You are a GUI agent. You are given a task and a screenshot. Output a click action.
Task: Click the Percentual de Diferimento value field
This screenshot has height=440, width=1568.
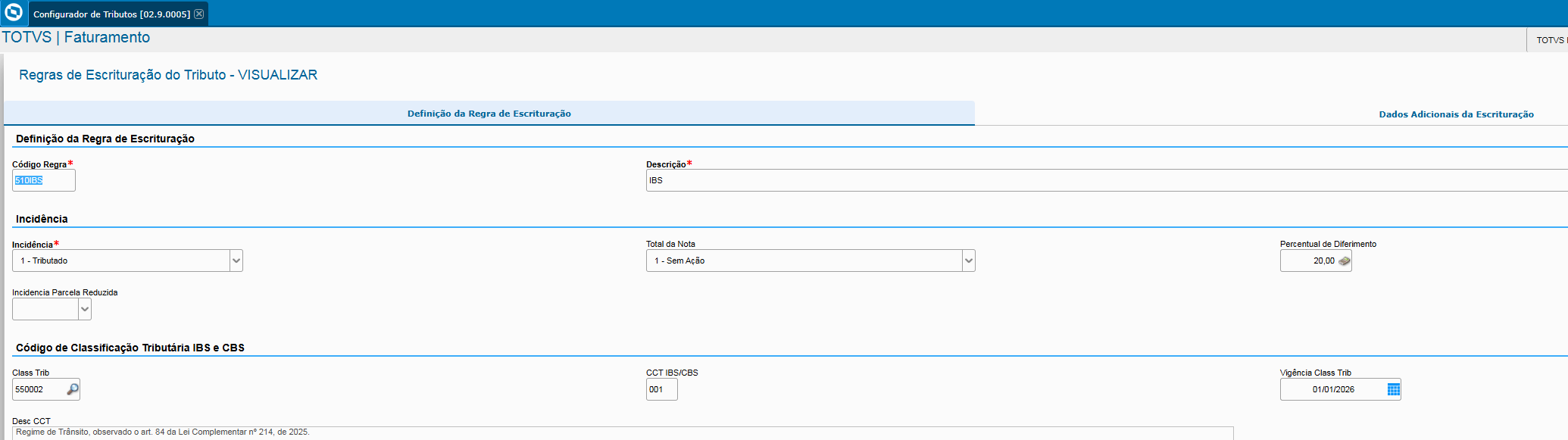(1309, 261)
